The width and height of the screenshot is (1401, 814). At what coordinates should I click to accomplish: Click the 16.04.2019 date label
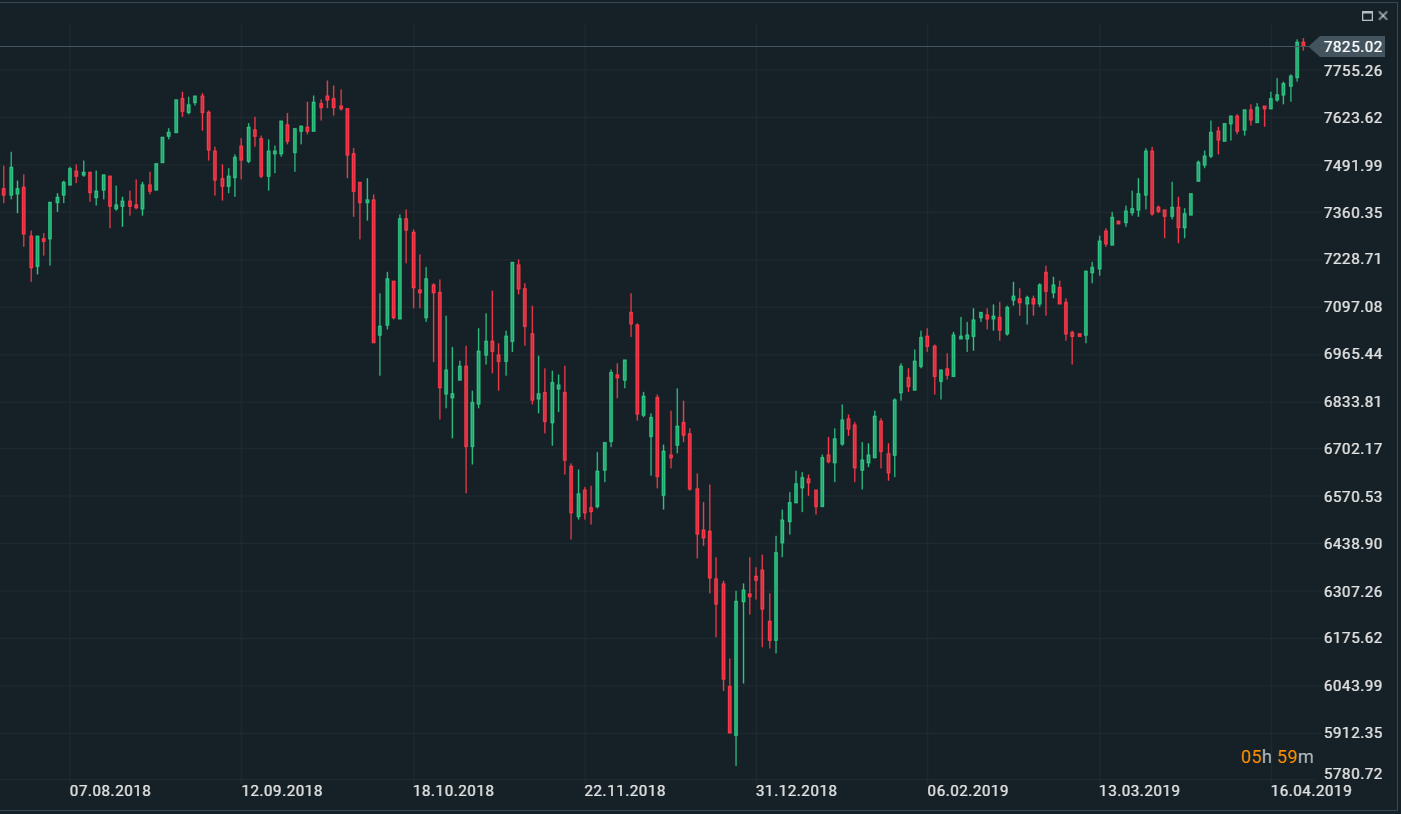pos(1311,791)
